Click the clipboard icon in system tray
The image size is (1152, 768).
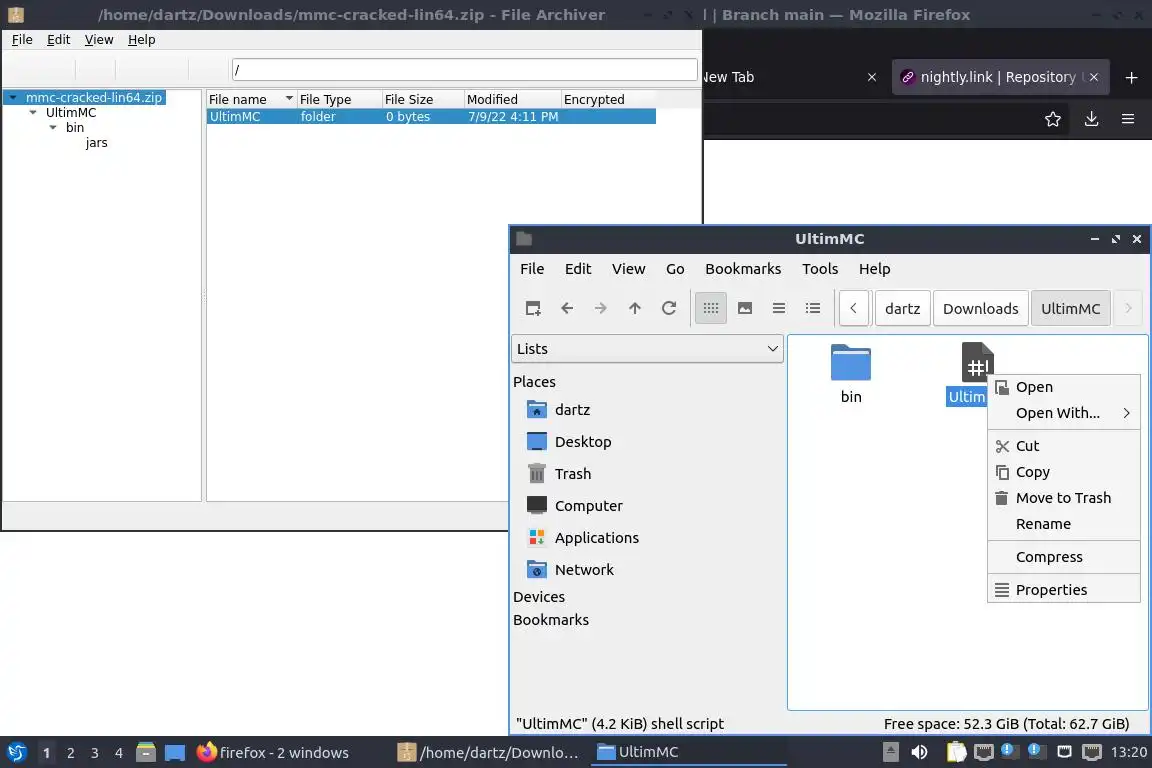(956, 752)
